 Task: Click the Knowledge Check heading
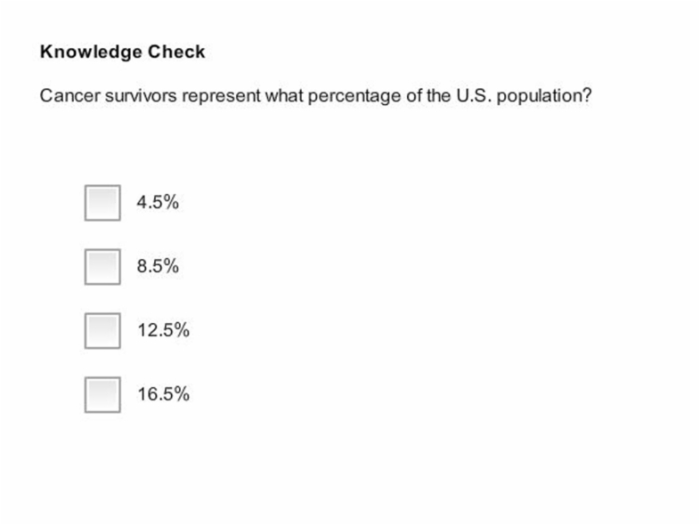[x=122, y=52]
